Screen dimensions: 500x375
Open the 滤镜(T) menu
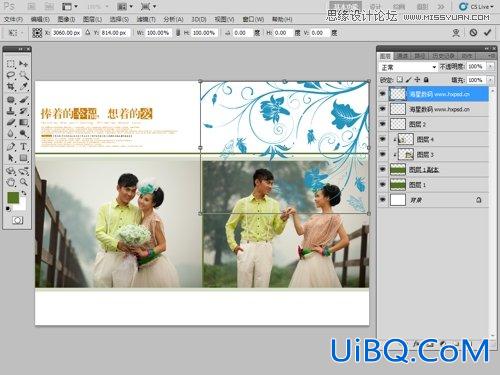click(x=146, y=19)
